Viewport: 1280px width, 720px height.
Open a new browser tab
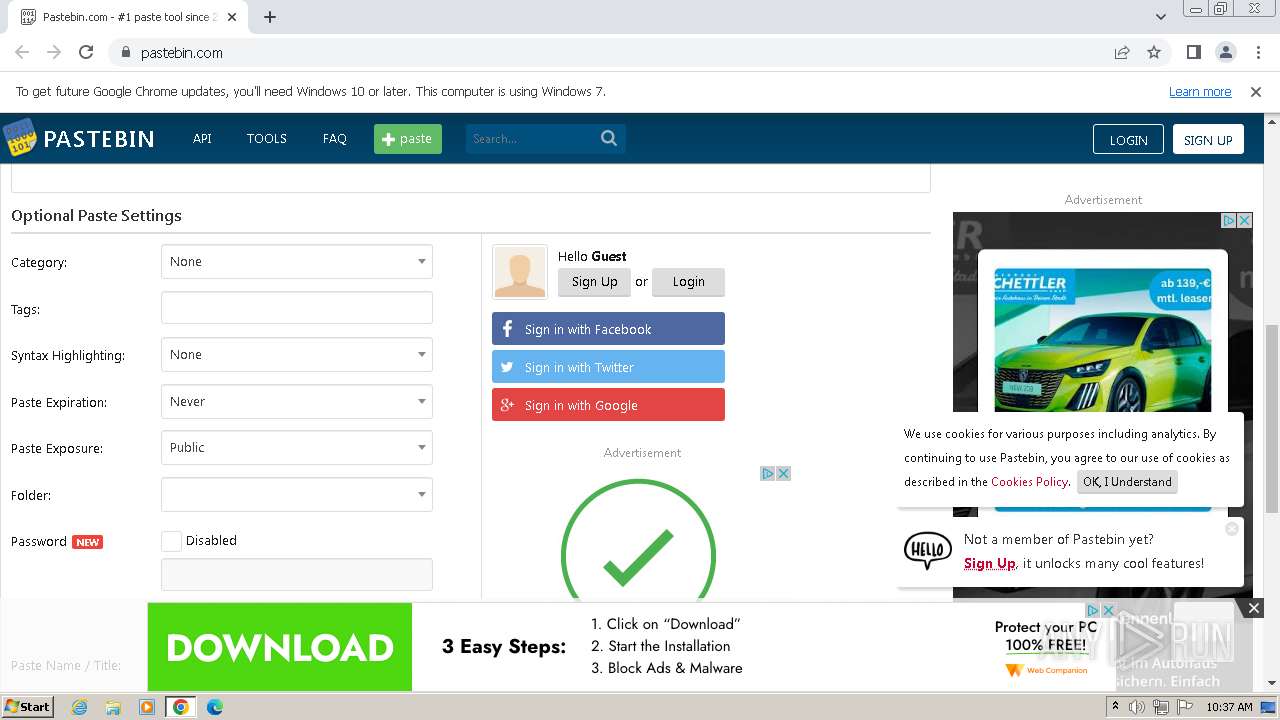click(x=270, y=17)
